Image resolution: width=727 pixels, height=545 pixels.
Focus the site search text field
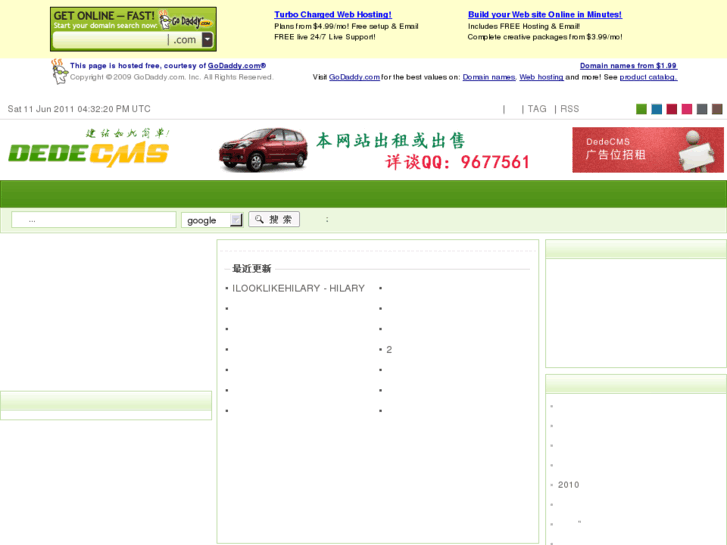(x=94, y=220)
